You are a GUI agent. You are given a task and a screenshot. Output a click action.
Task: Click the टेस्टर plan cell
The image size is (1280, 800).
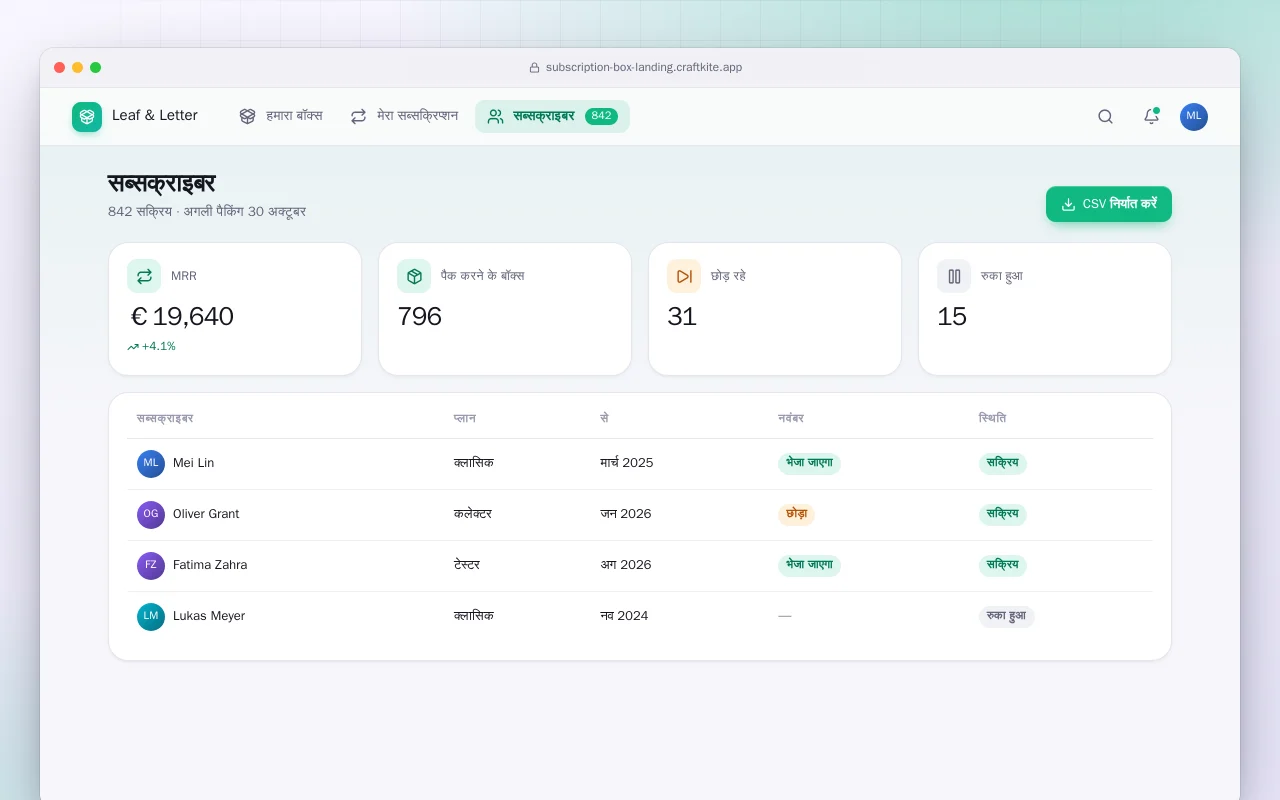pos(467,566)
